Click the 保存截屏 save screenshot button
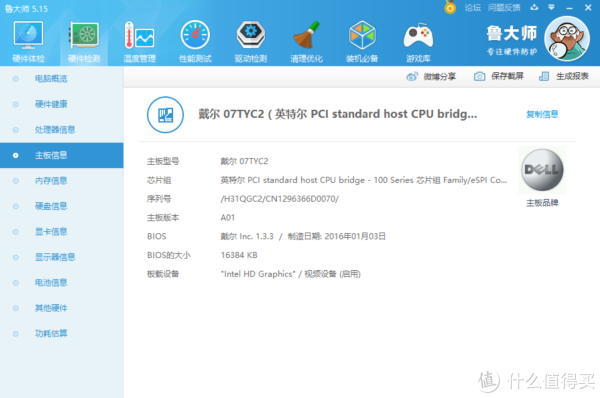 click(x=499, y=77)
